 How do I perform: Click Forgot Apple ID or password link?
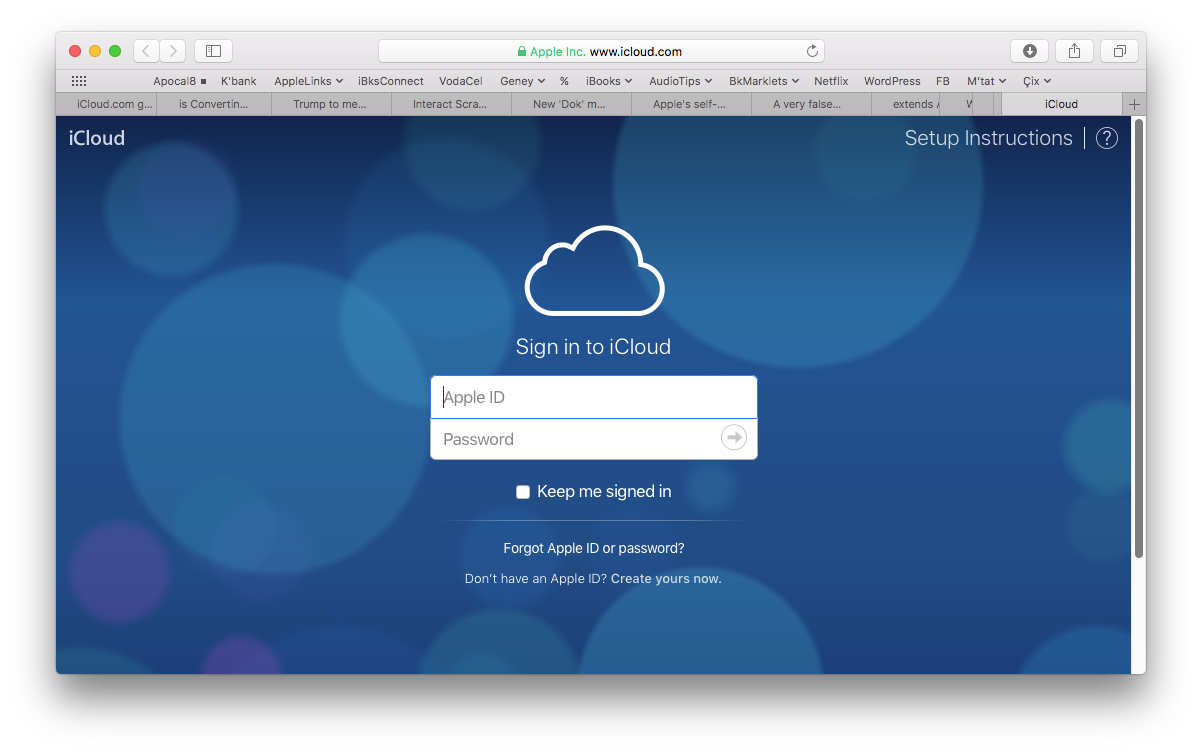594,548
